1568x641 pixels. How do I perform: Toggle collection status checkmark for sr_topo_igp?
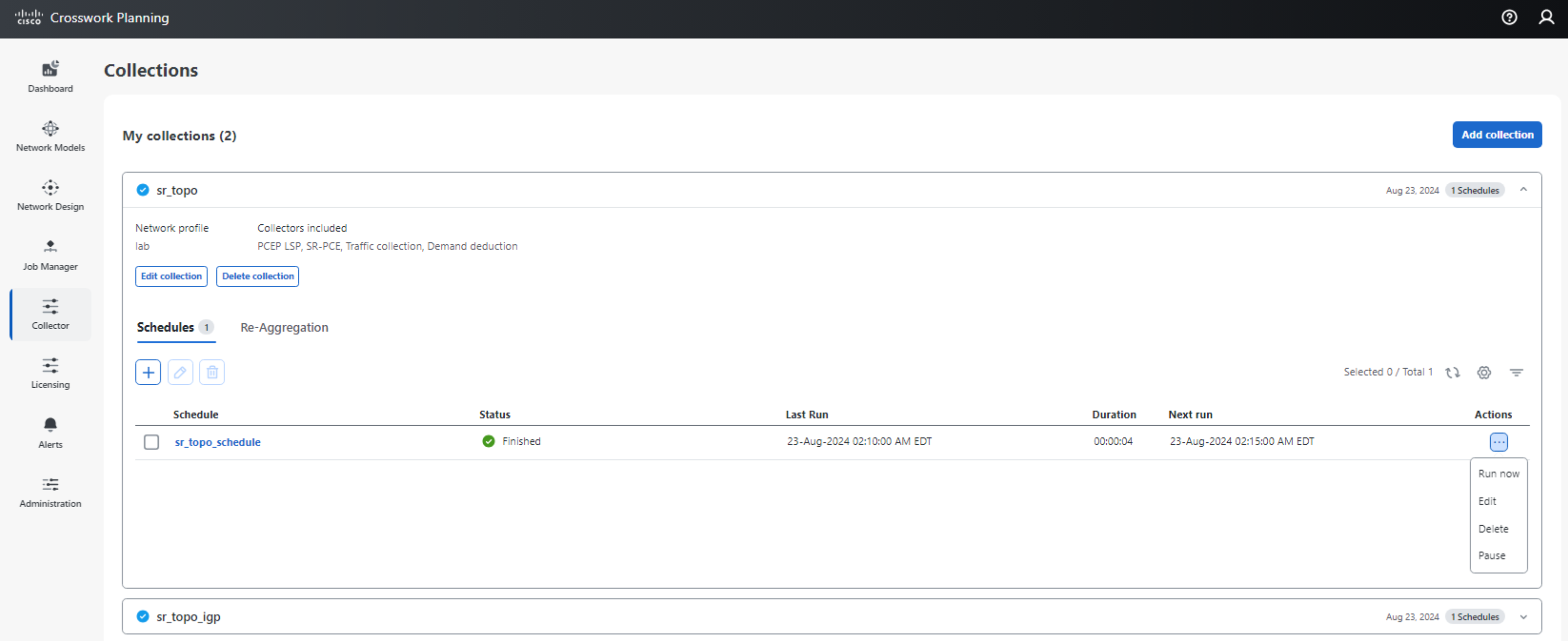pyautogui.click(x=145, y=616)
